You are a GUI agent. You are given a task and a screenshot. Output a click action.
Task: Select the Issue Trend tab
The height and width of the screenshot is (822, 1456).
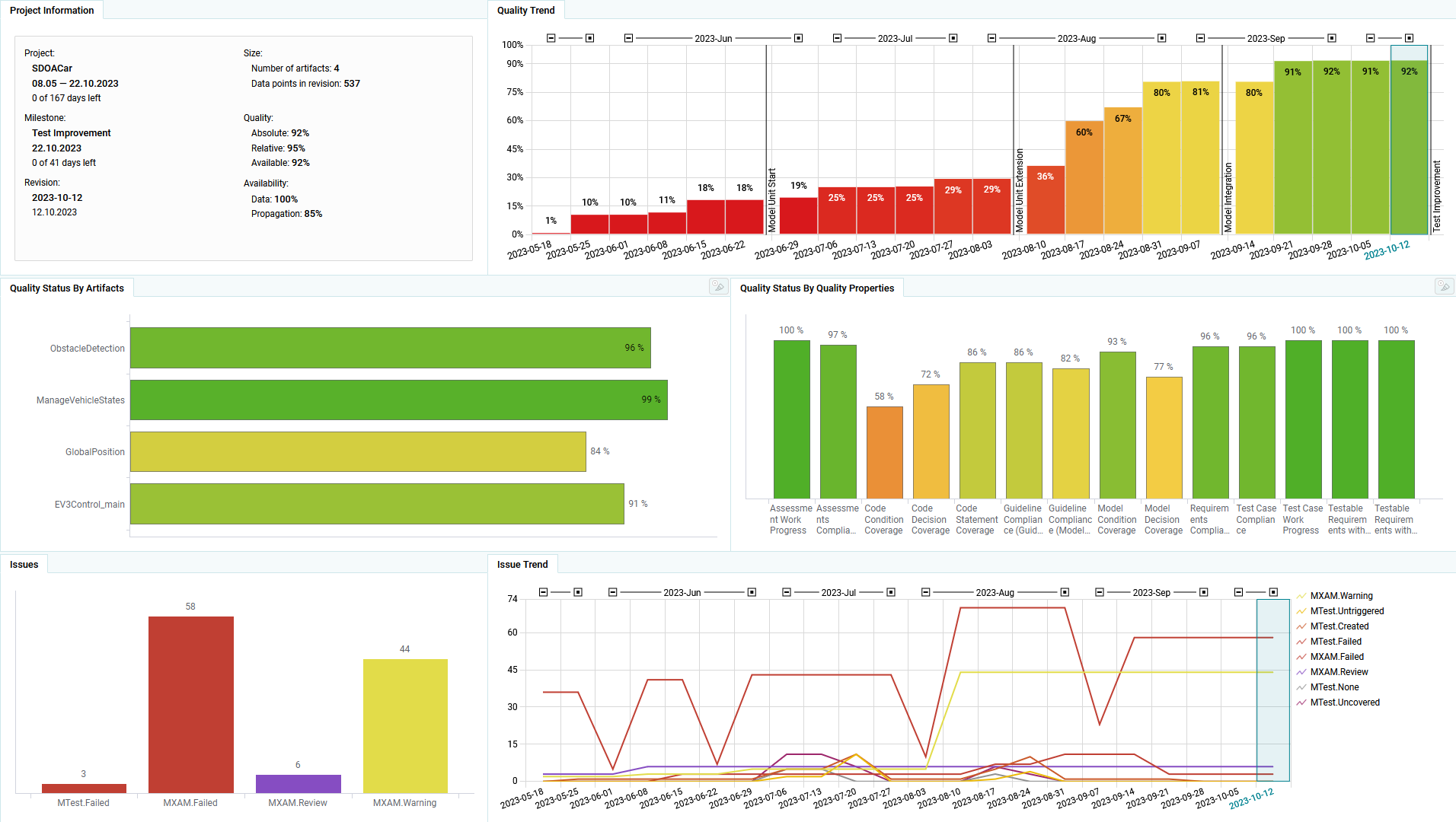(x=522, y=565)
